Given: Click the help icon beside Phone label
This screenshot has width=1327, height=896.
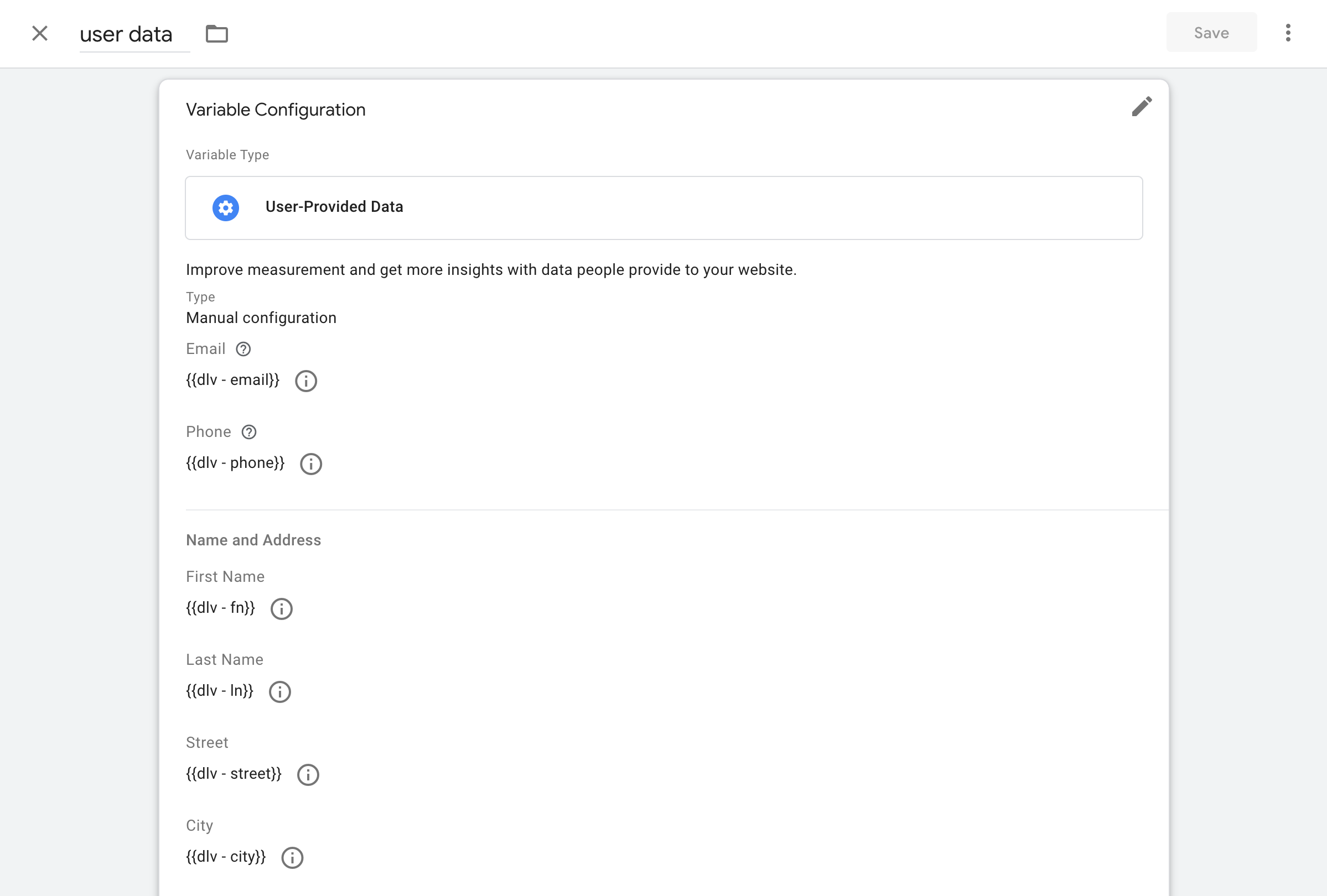Looking at the screenshot, I should click(249, 432).
